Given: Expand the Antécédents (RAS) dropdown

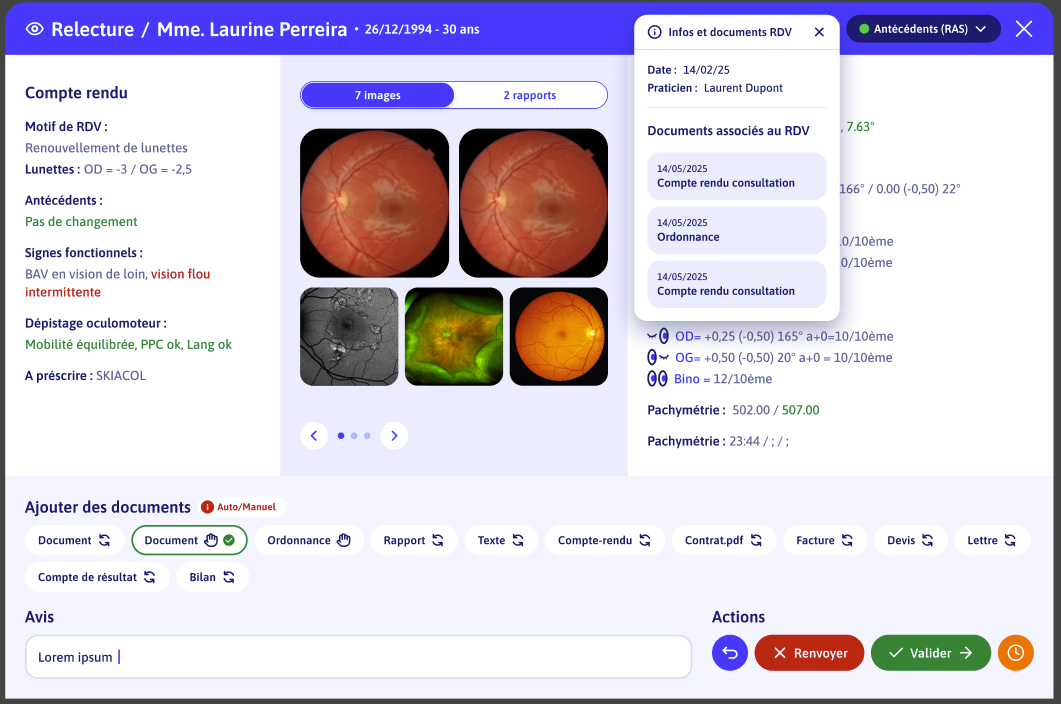Looking at the screenshot, I should pyautogui.click(x=922, y=29).
